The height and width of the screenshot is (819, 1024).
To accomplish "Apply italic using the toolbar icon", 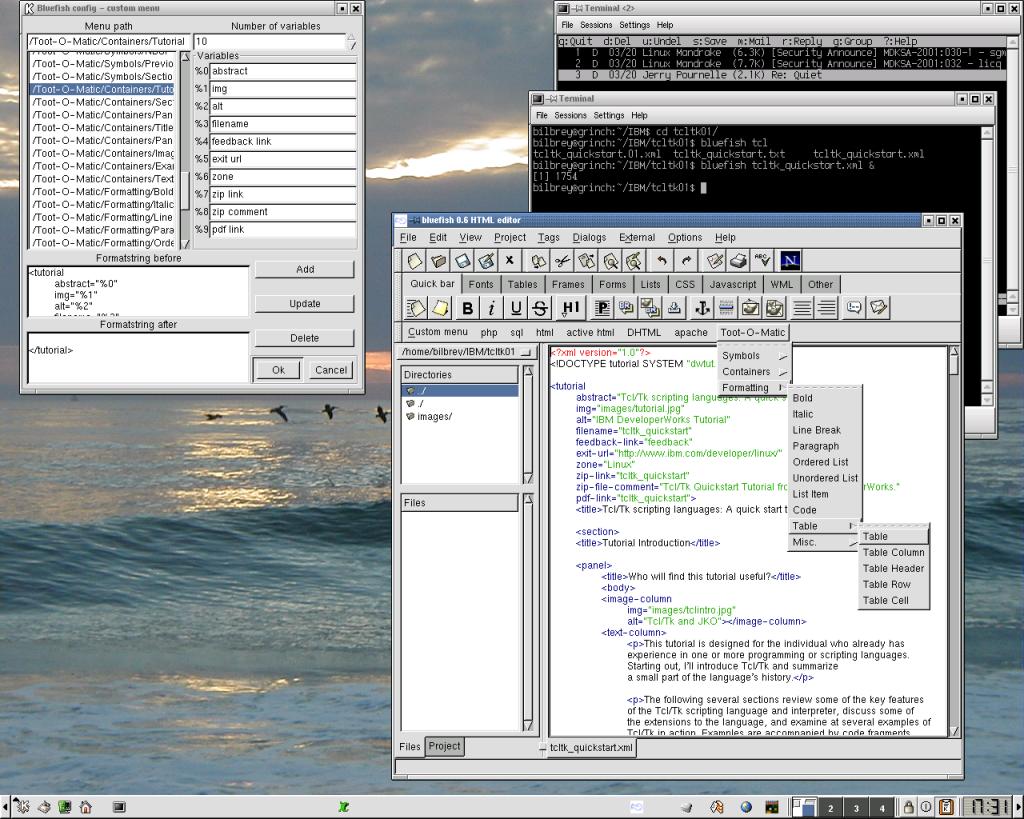I will tap(491, 308).
